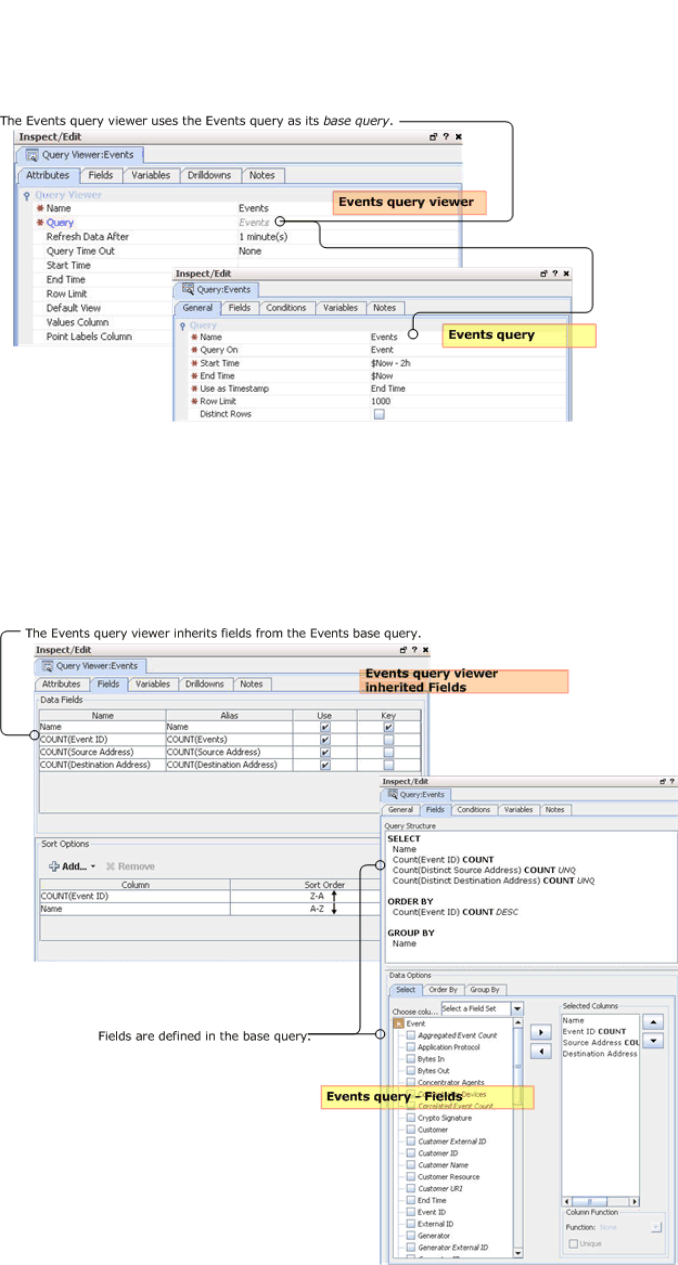678x1265 pixels.
Task: Select the COUNT(Events) alias cell
Action: pos(229,740)
